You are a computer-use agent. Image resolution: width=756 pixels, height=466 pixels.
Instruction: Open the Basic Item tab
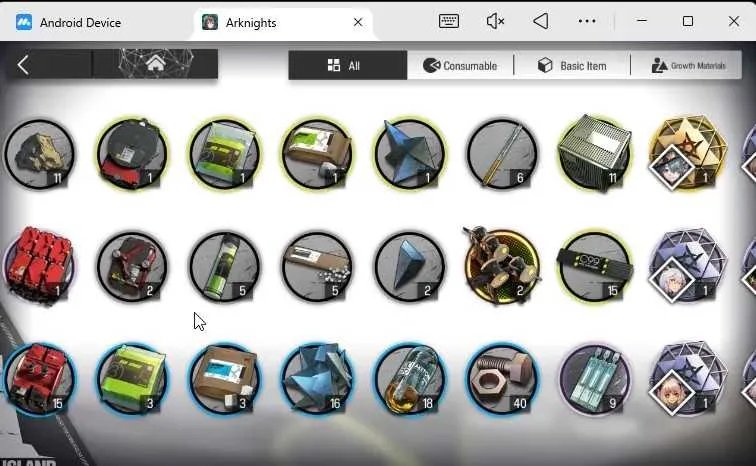click(x=572, y=66)
